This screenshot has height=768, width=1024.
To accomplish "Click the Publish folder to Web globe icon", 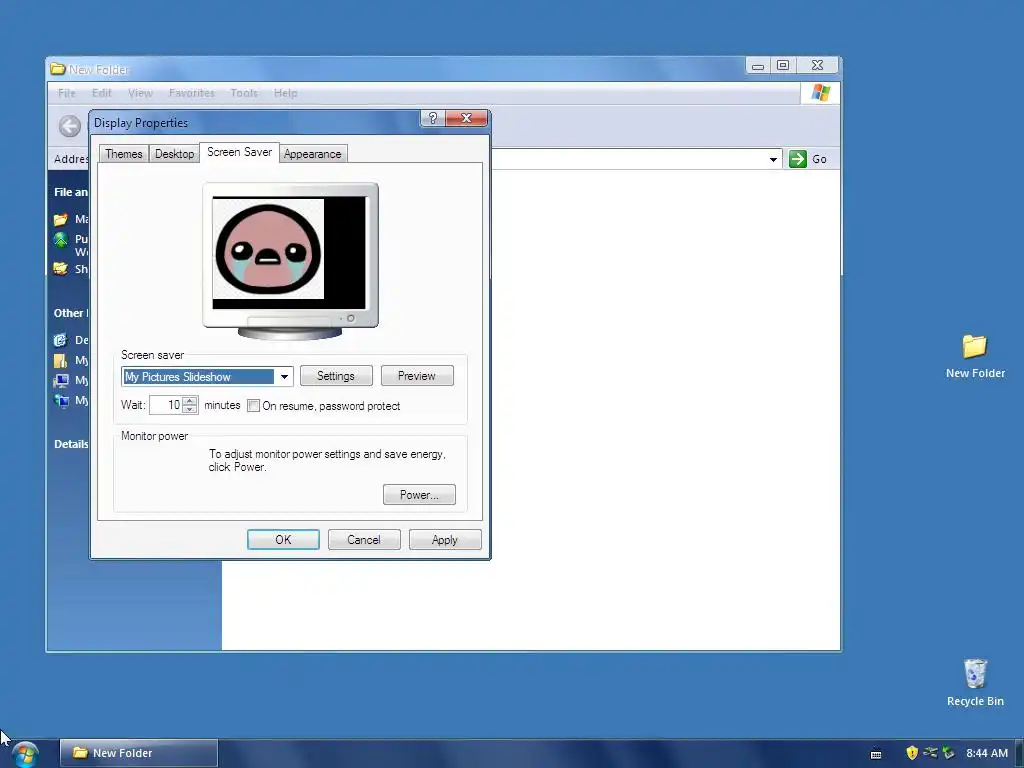I will 61,240.
